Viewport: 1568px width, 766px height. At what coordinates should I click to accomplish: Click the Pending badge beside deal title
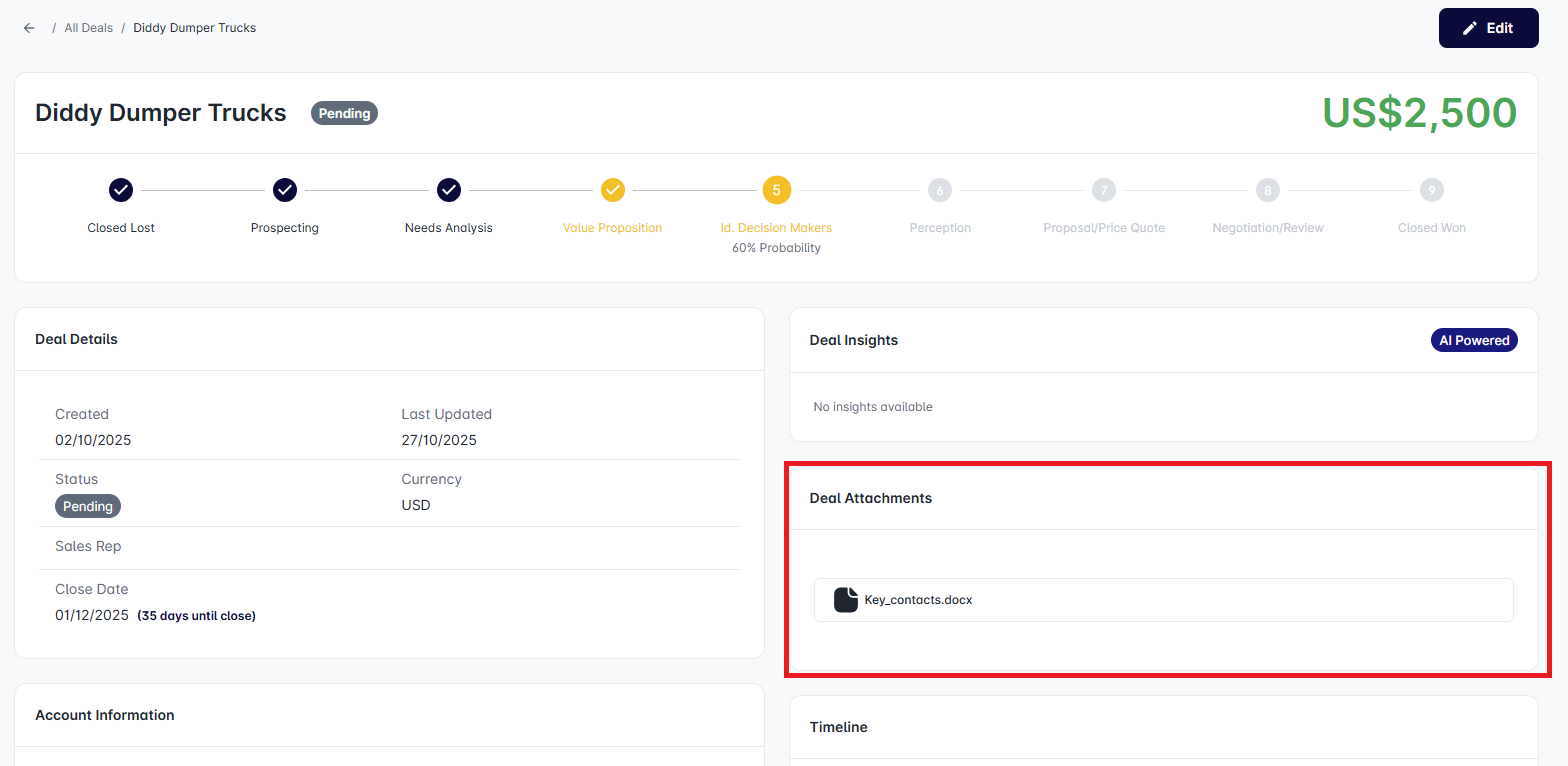[x=344, y=113]
